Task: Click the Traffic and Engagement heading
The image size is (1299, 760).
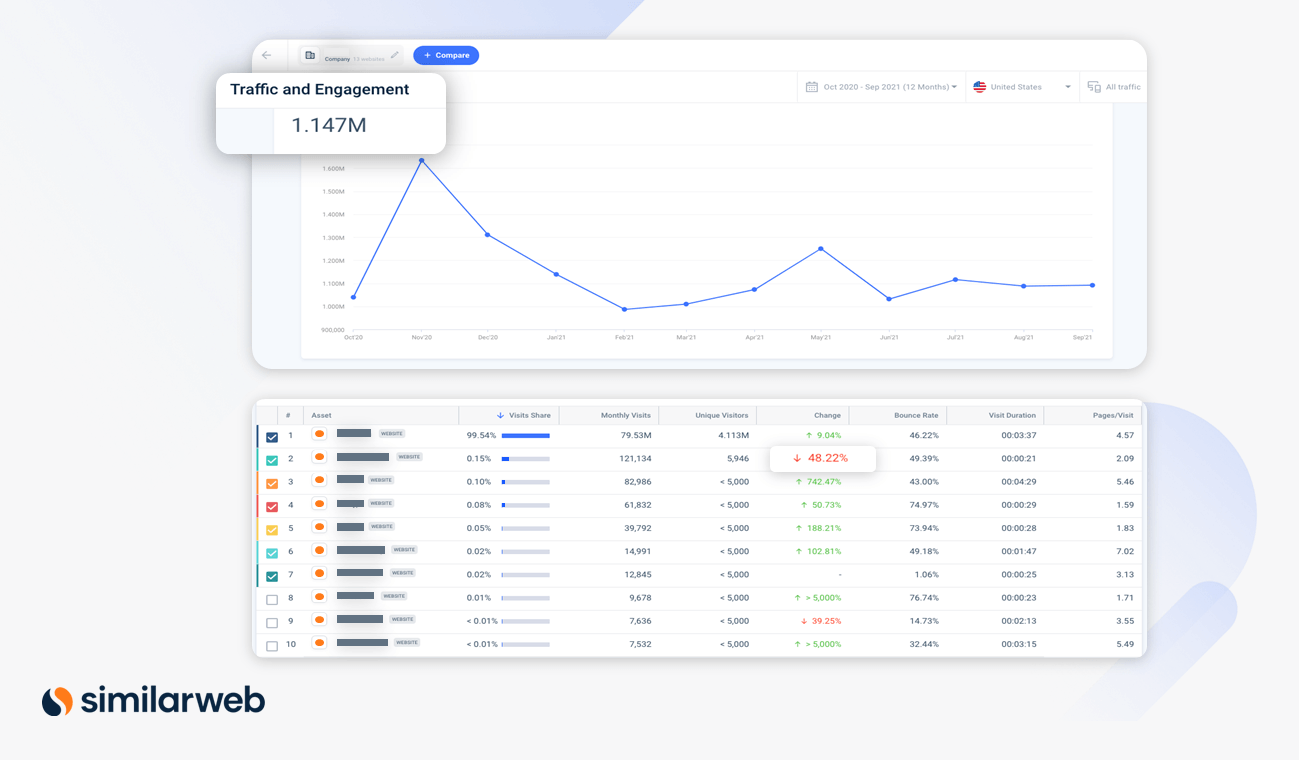Action: click(320, 89)
